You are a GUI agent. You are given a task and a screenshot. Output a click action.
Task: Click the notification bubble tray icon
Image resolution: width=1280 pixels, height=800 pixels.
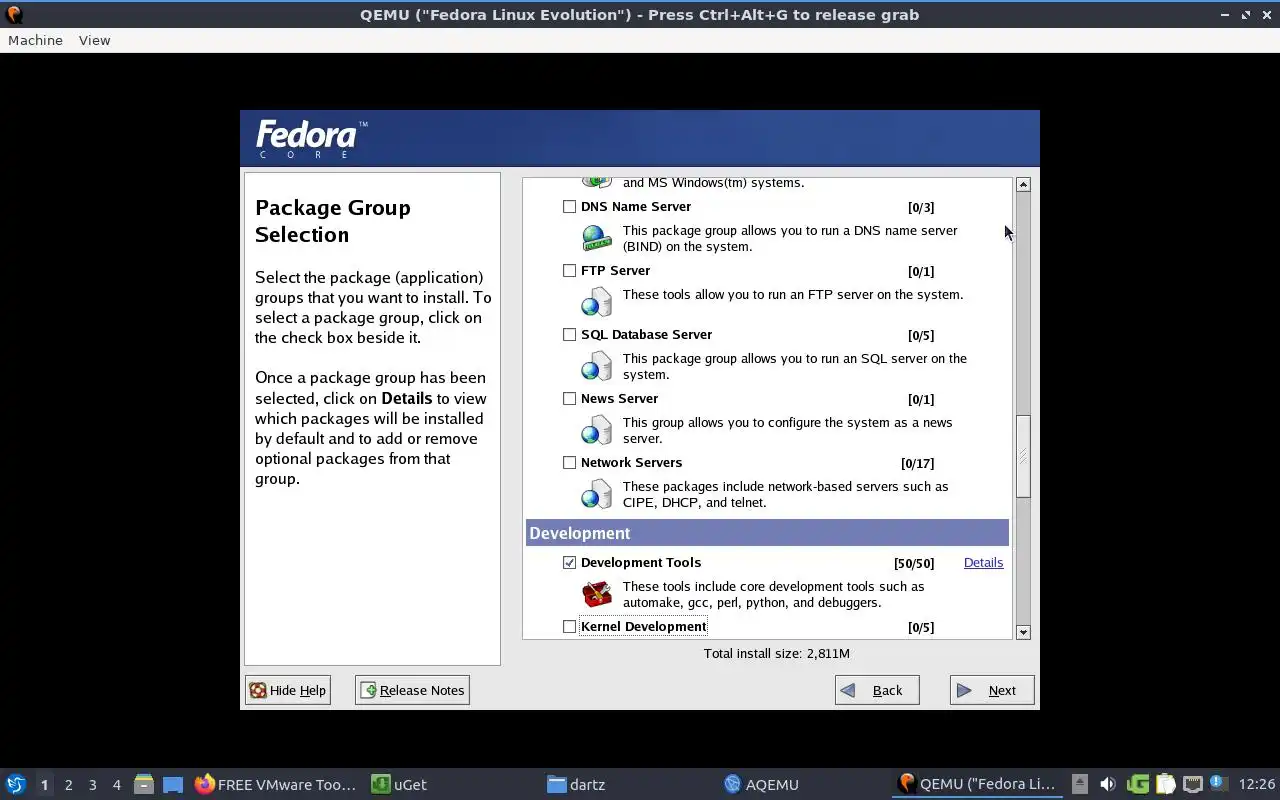click(1217, 783)
